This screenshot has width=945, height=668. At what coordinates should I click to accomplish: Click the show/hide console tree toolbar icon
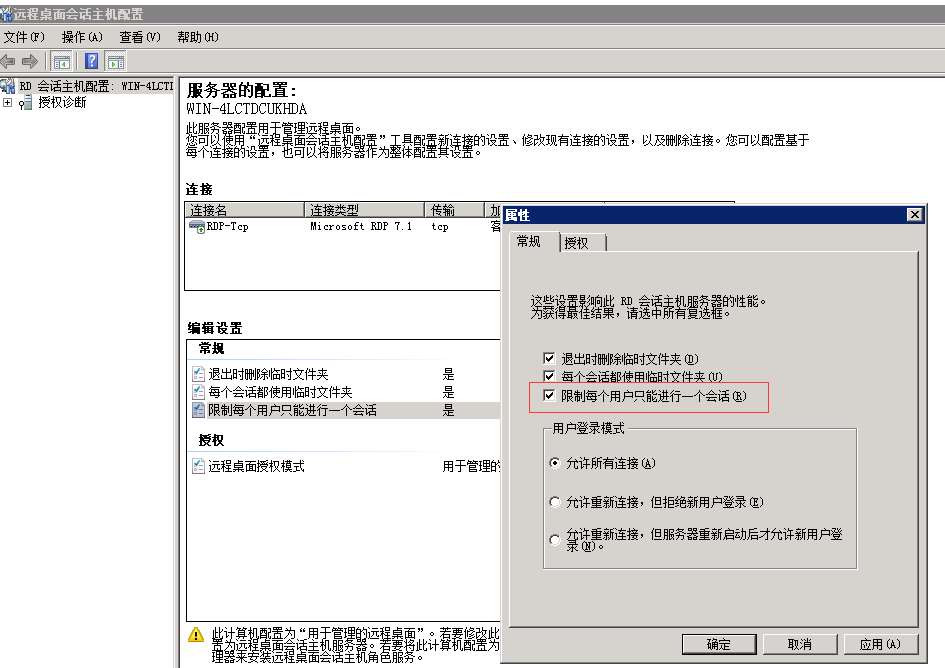[x=62, y=61]
